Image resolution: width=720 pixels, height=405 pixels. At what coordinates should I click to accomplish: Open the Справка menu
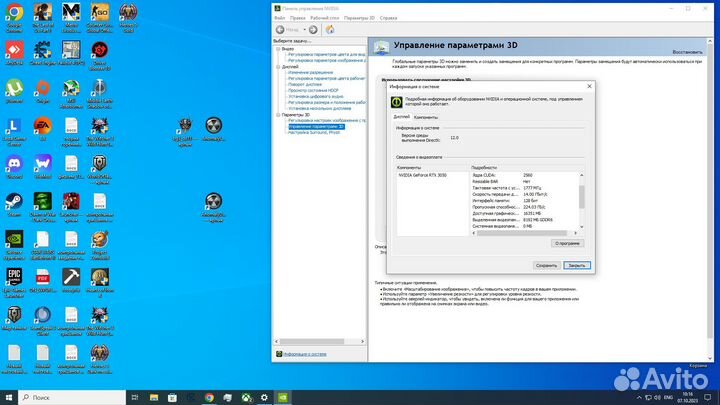388,18
